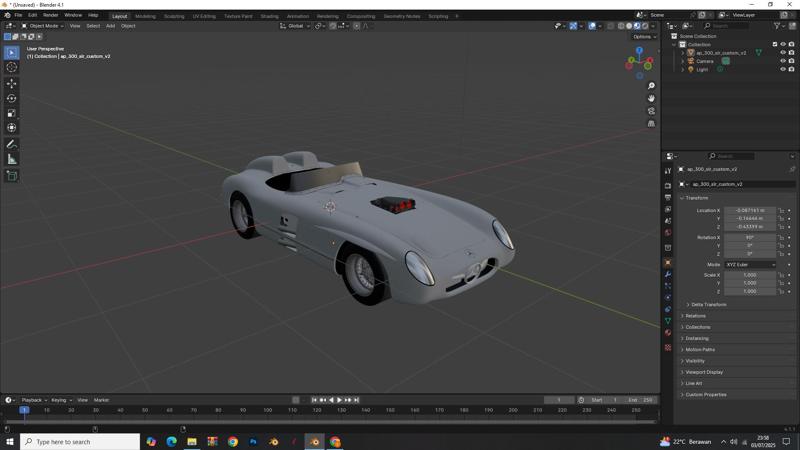Image resolution: width=800 pixels, height=450 pixels.
Task: Open the Global orientation dropdown
Action: pos(295,26)
